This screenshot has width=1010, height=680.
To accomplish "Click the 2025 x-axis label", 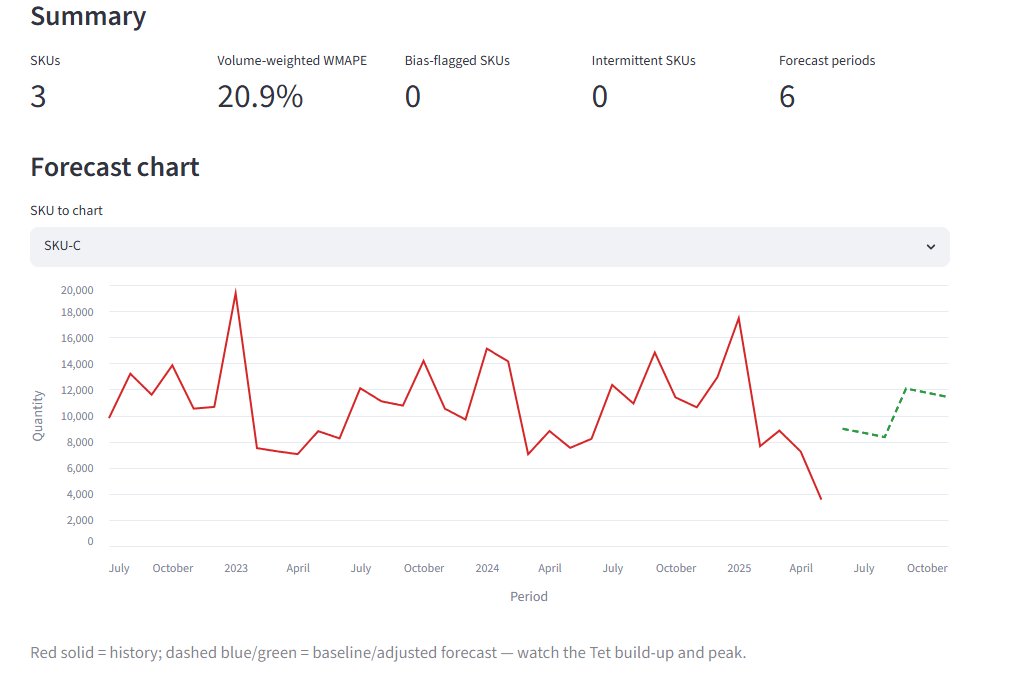I will click(739, 568).
